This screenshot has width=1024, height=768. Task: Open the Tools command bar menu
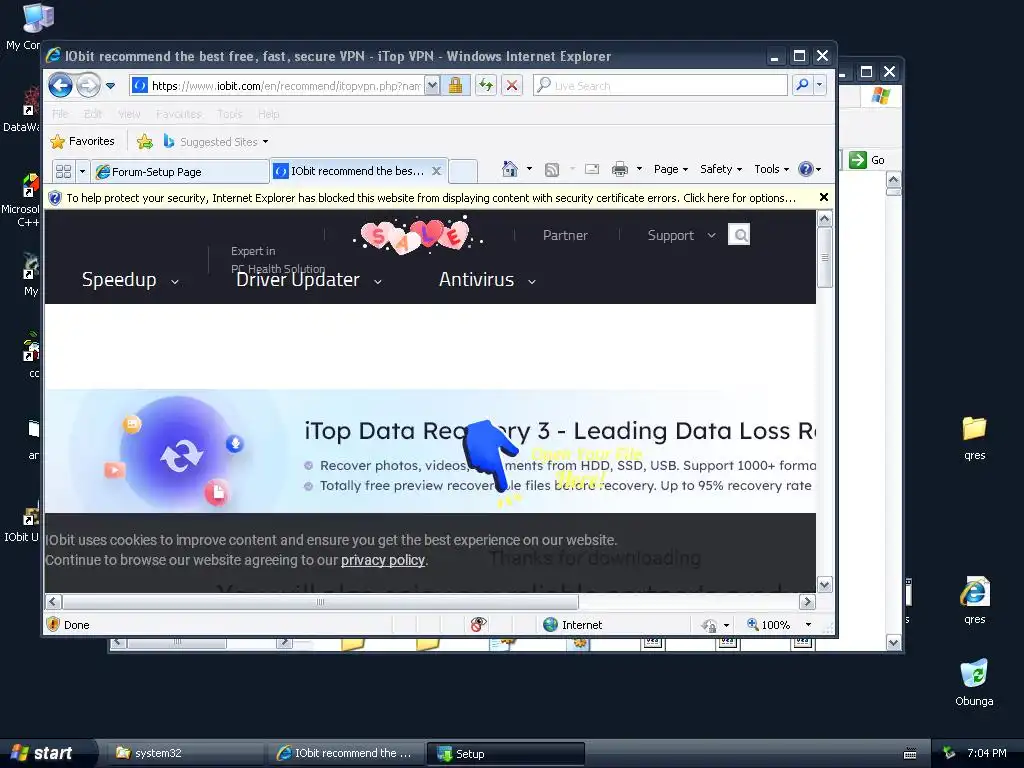(771, 169)
